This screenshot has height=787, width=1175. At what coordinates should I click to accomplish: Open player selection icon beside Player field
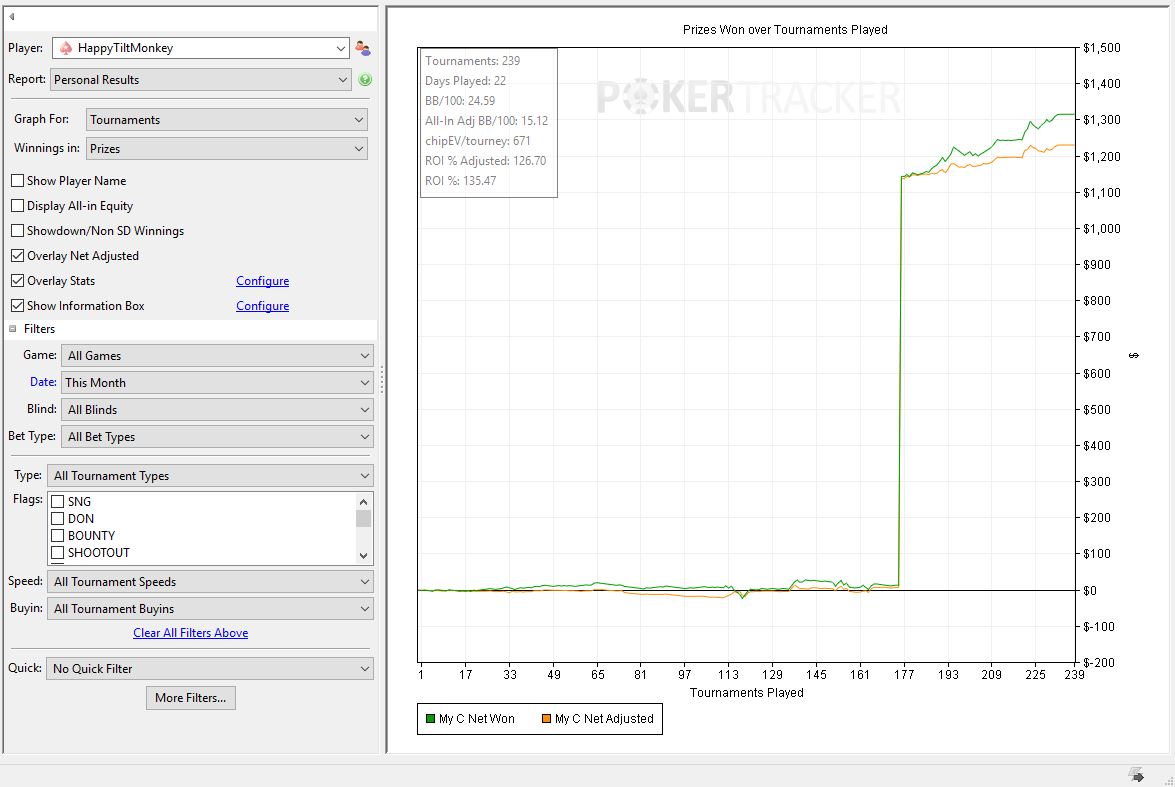pos(363,48)
